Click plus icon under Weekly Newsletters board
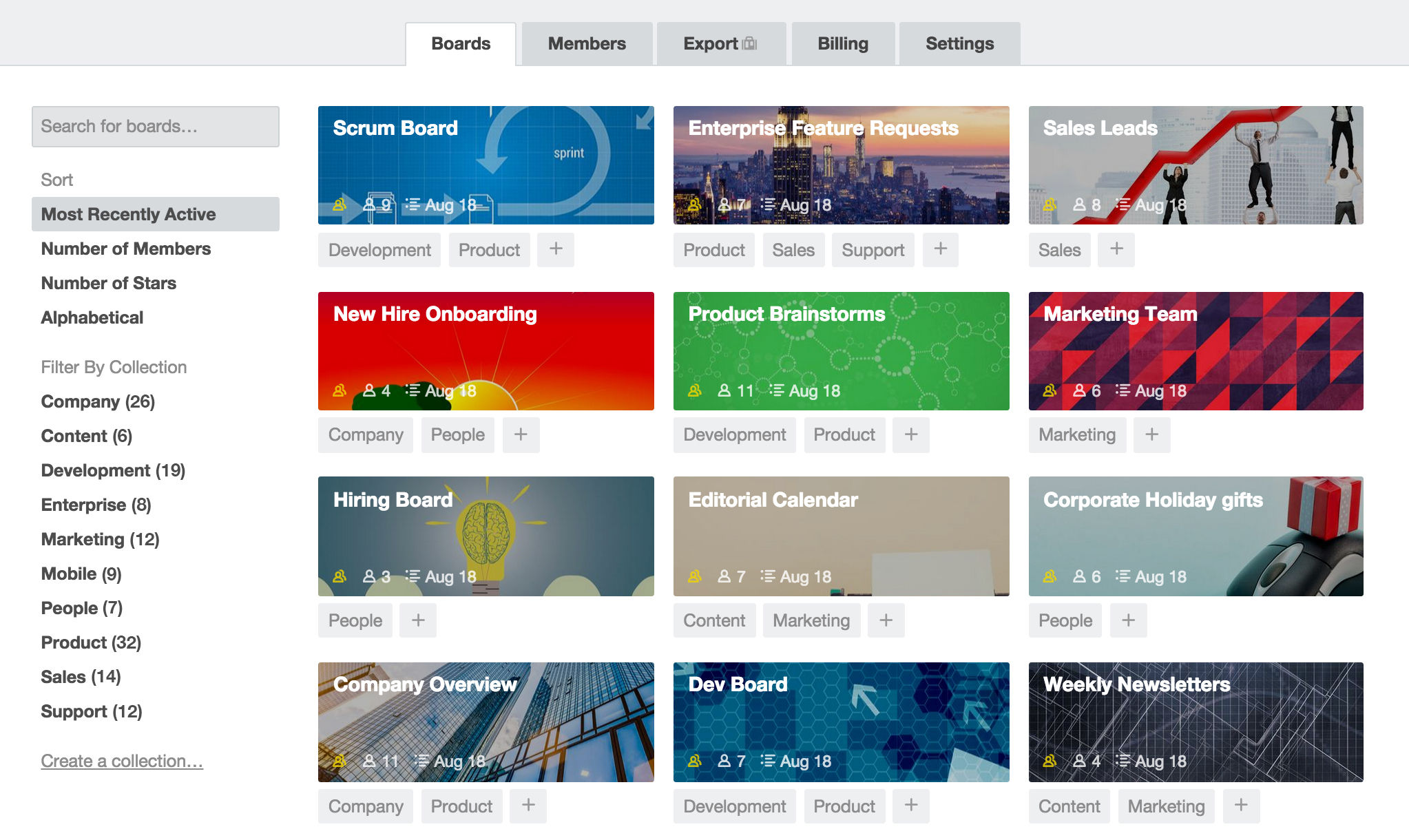This screenshot has height=840, width=1409. 1241,806
